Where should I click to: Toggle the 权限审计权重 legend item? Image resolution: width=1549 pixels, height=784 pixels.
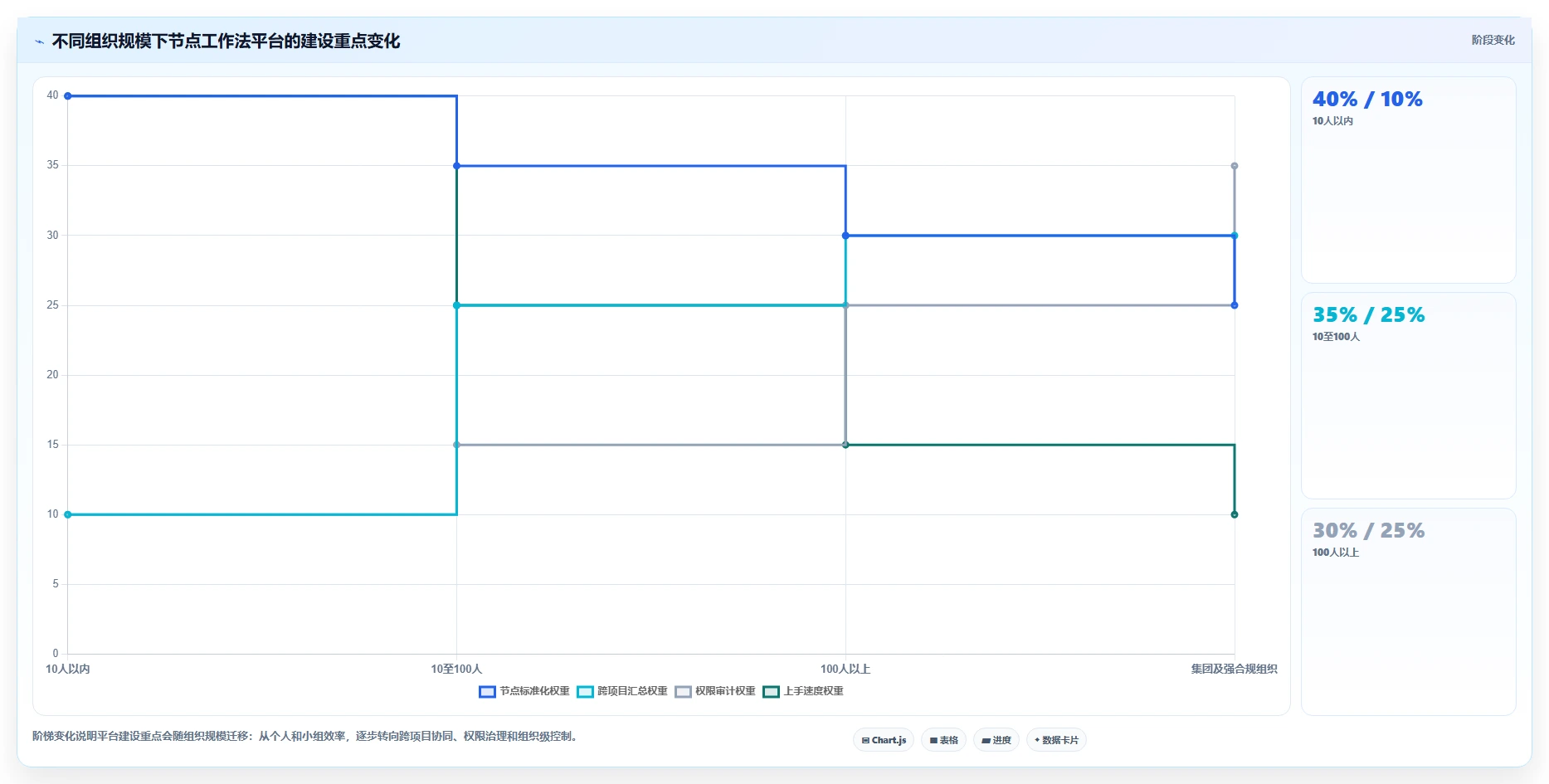pyautogui.click(x=715, y=691)
